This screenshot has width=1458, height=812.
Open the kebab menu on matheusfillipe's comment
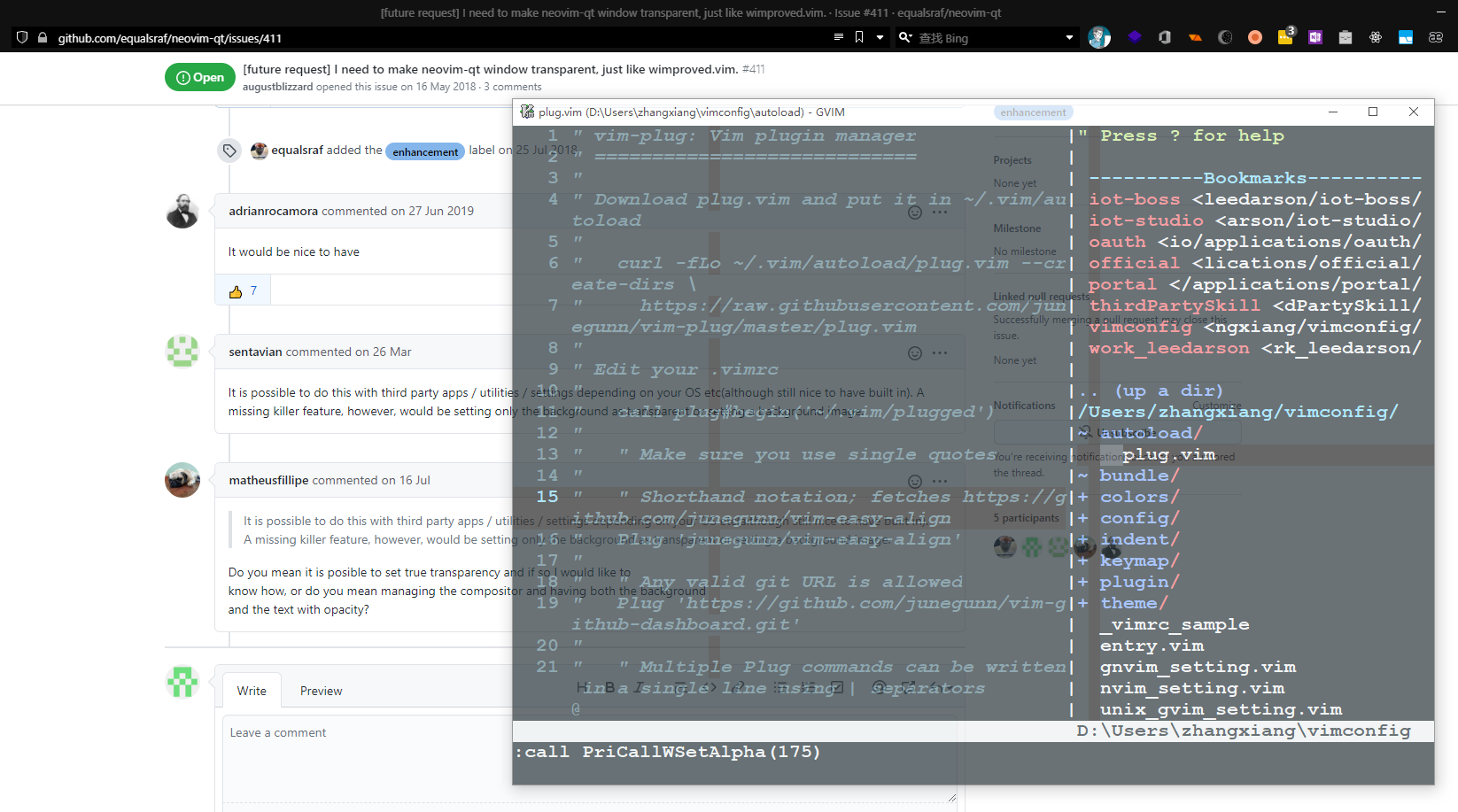pyautogui.click(x=940, y=481)
